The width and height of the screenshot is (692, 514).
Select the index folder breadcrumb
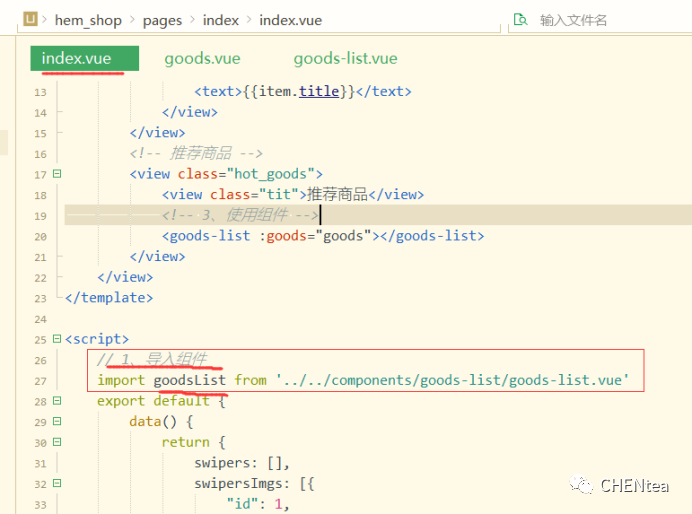pos(221,20)
